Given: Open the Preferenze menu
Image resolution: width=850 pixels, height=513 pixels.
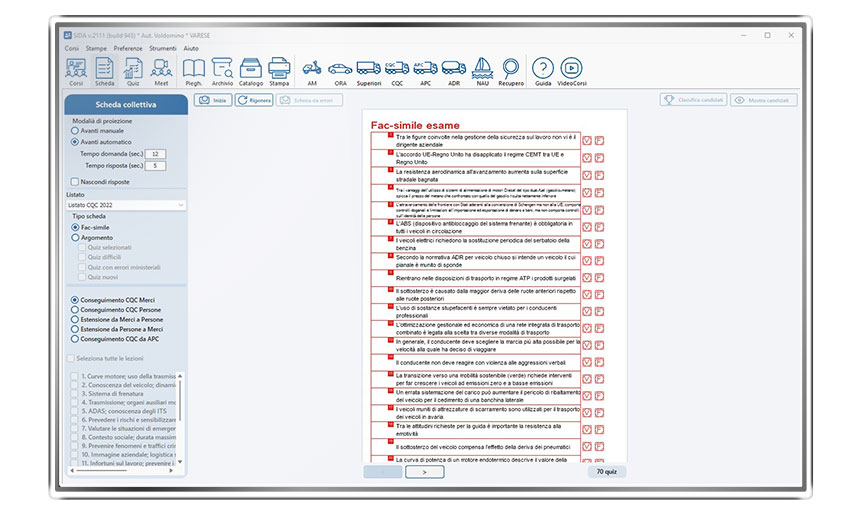Looking at the screenshot, I should pos(128,48).
